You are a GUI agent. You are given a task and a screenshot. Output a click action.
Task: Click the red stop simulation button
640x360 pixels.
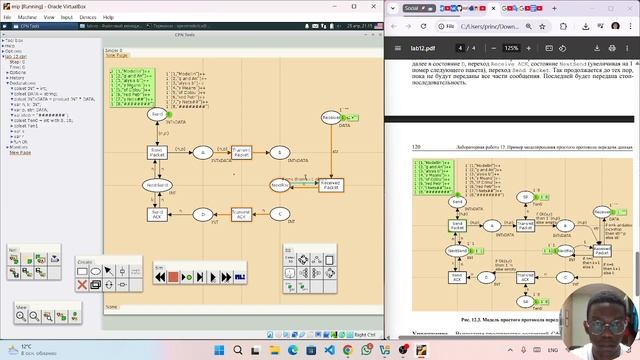(x=173, y=277)
